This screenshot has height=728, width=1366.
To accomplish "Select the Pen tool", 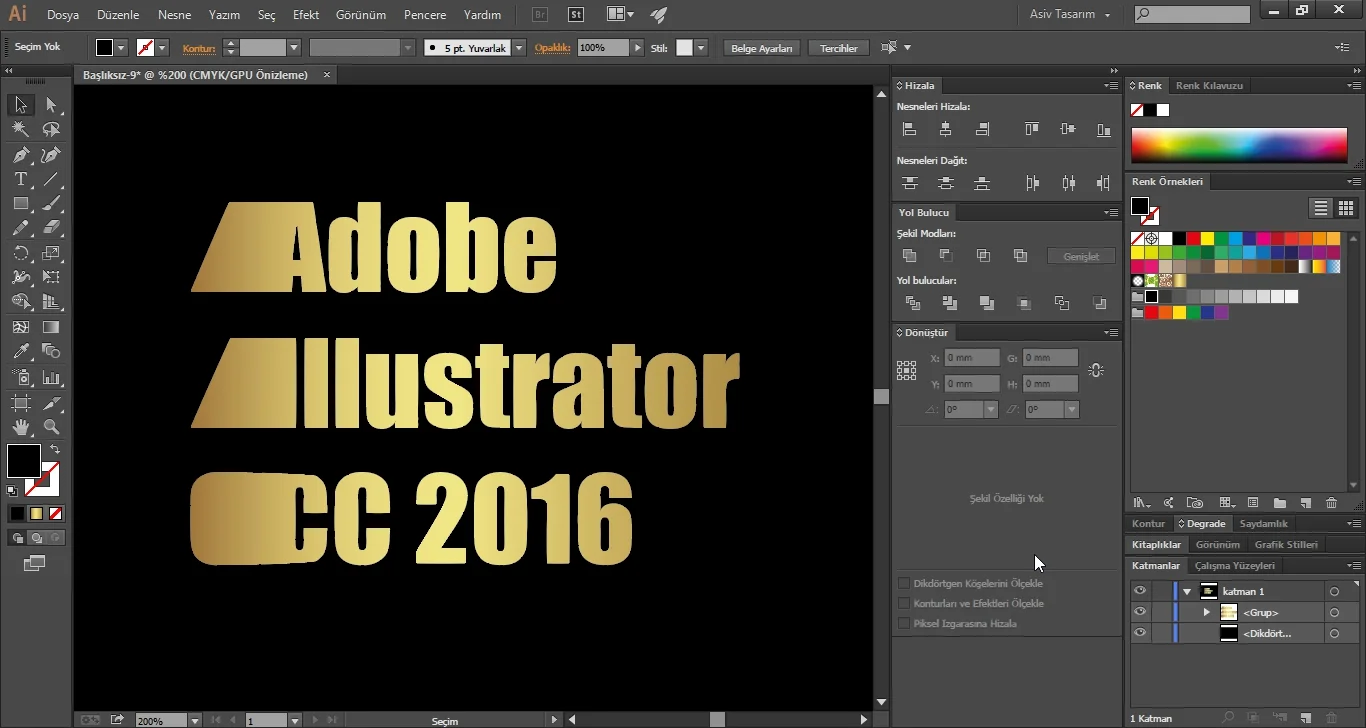I will 20,155.
